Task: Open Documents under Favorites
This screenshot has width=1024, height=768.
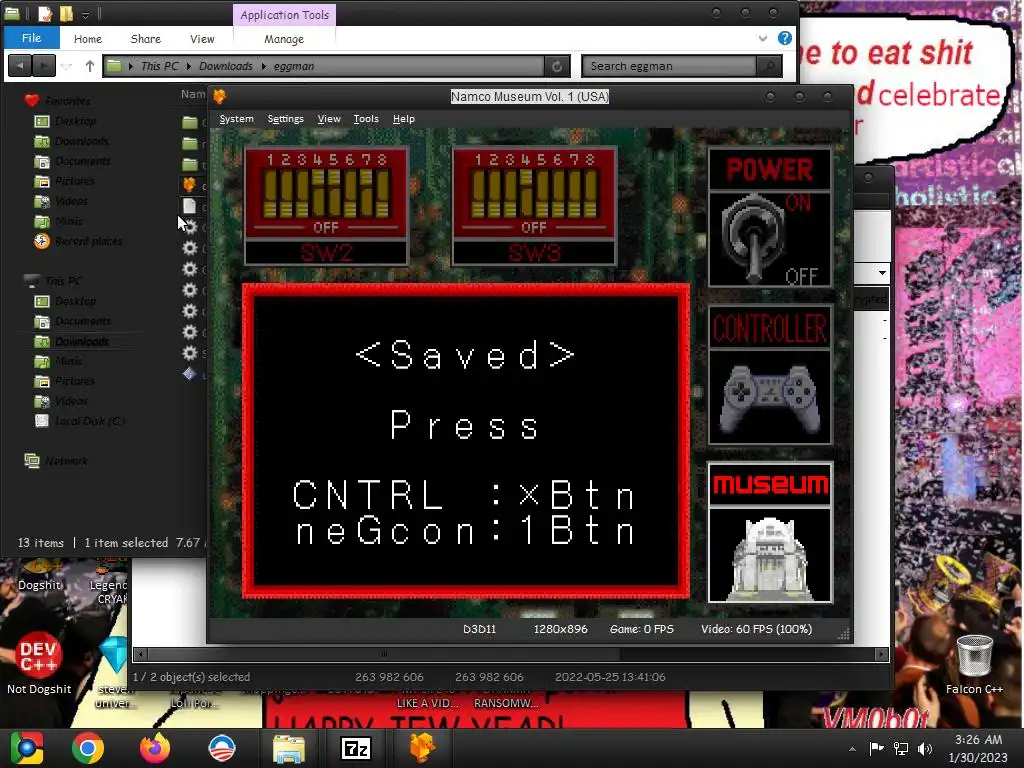Action: (82, 161)
